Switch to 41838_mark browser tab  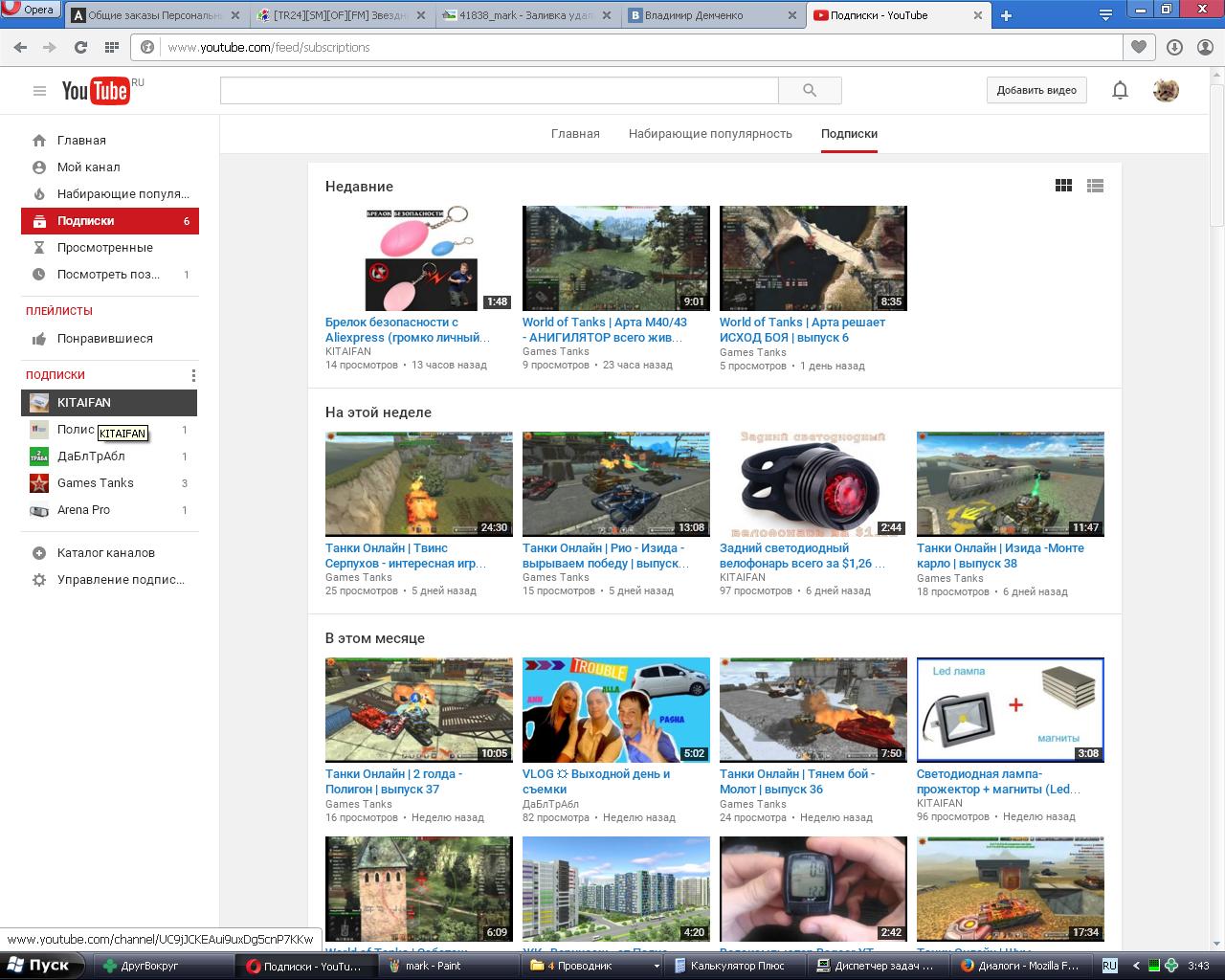coord(527,15)
